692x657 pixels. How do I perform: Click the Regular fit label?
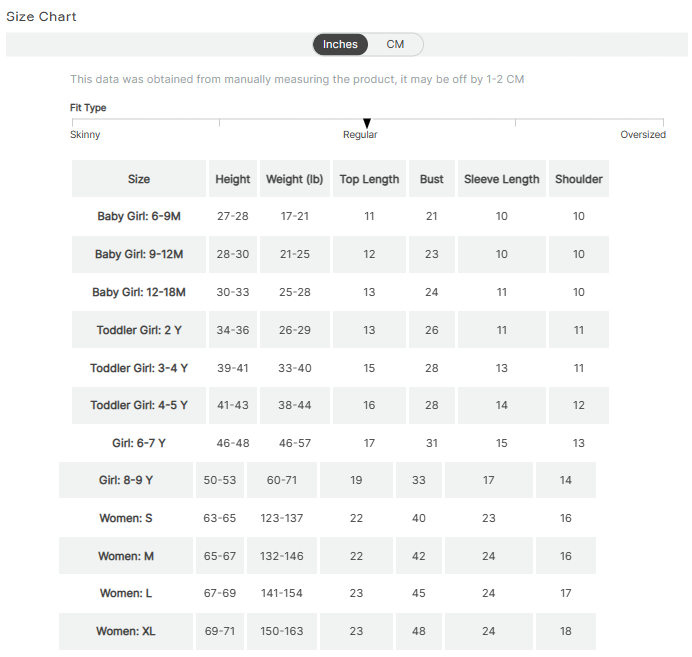pos(360,135)
